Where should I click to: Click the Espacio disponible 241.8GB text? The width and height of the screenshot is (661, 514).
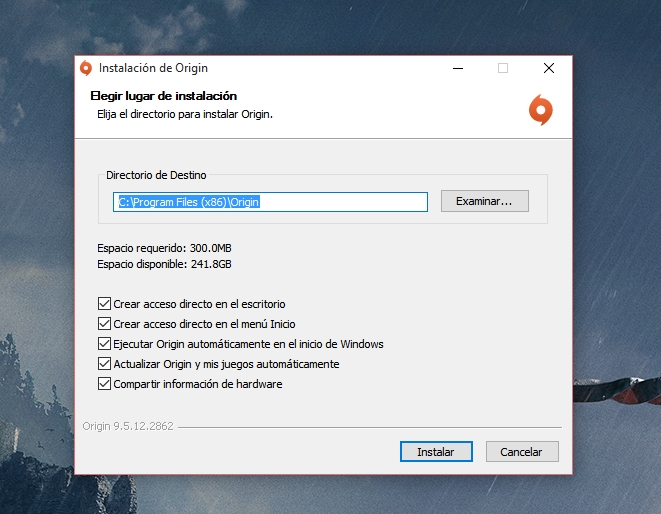coord(164,264)
